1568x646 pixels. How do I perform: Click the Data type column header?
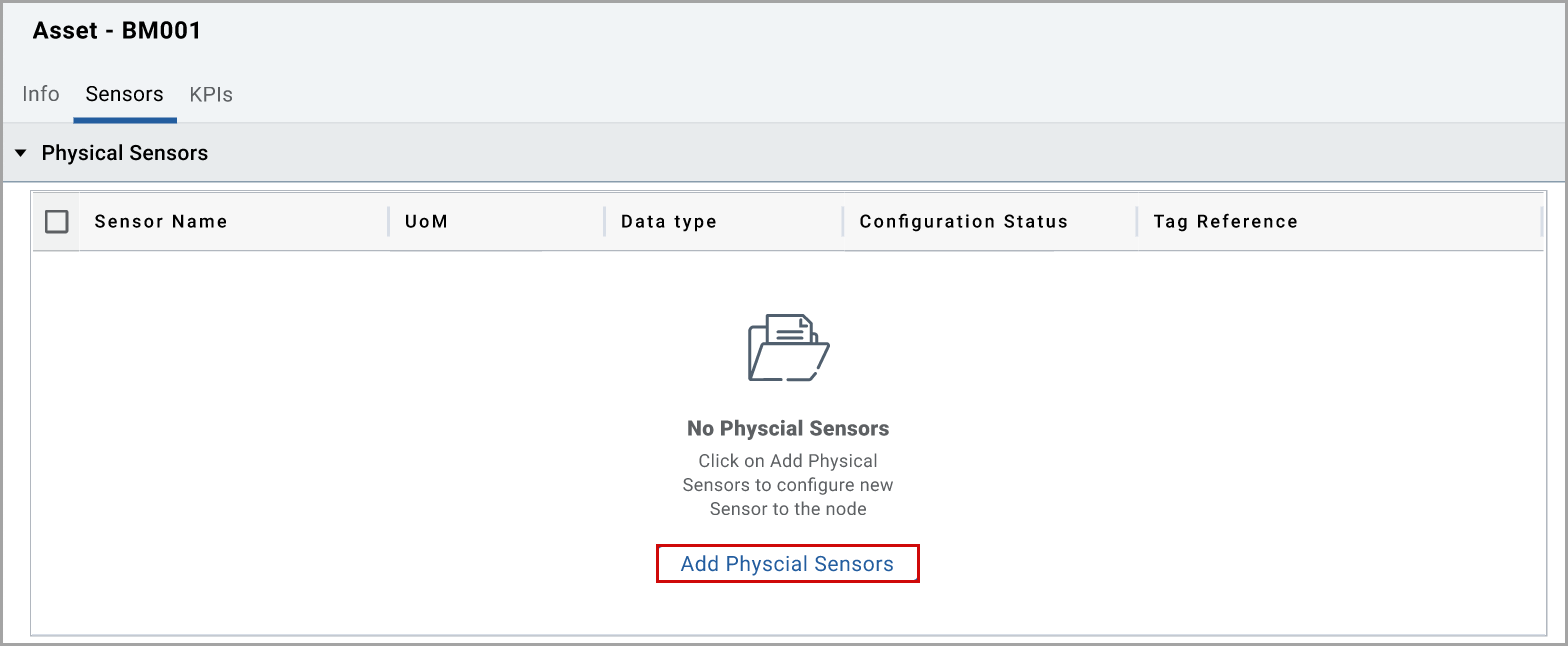(x=668, y=221)
